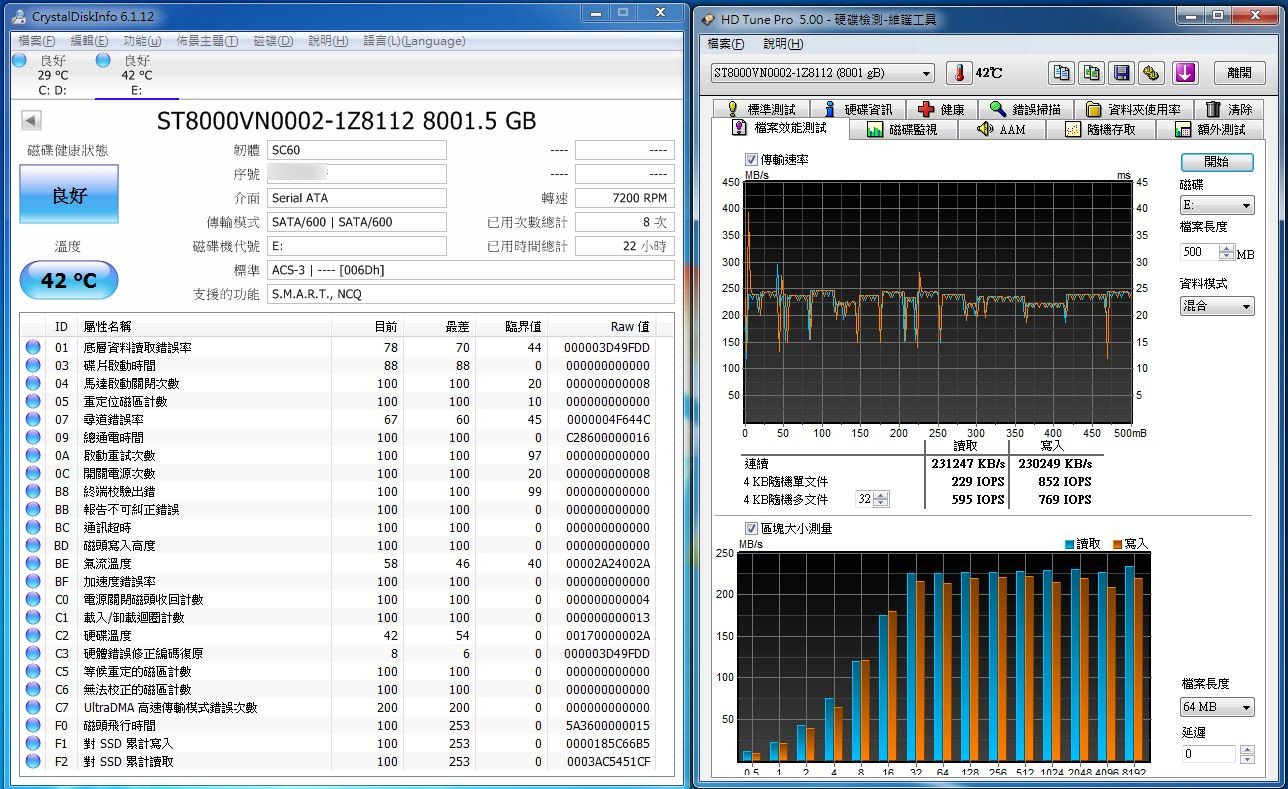
Task: Click the status orb for attribute C7
Action: [x=33, y=707]
